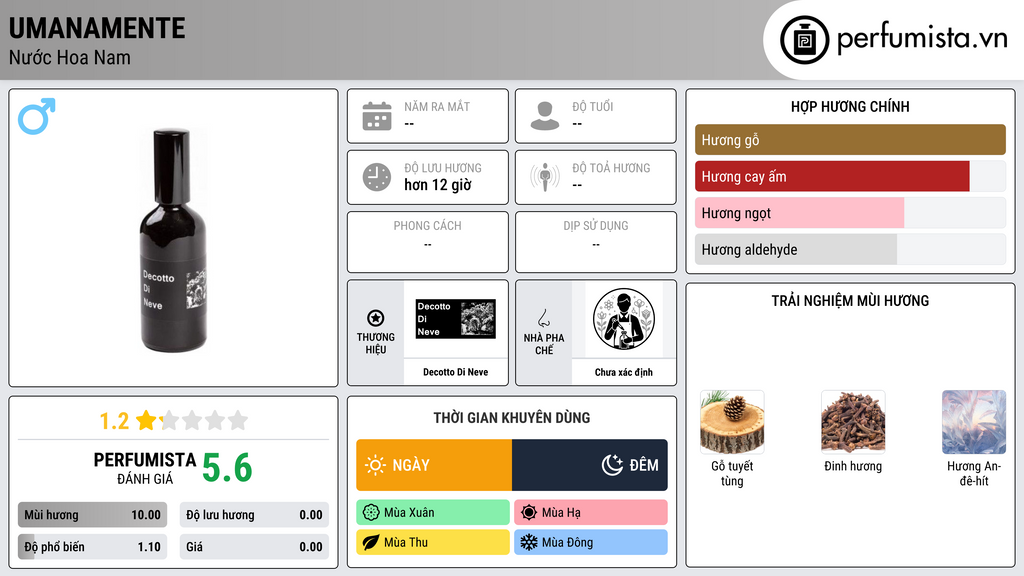The image size is (1024, 576).
Task: Click the Hương aldehyde accord bar
Action: [850, 249]
